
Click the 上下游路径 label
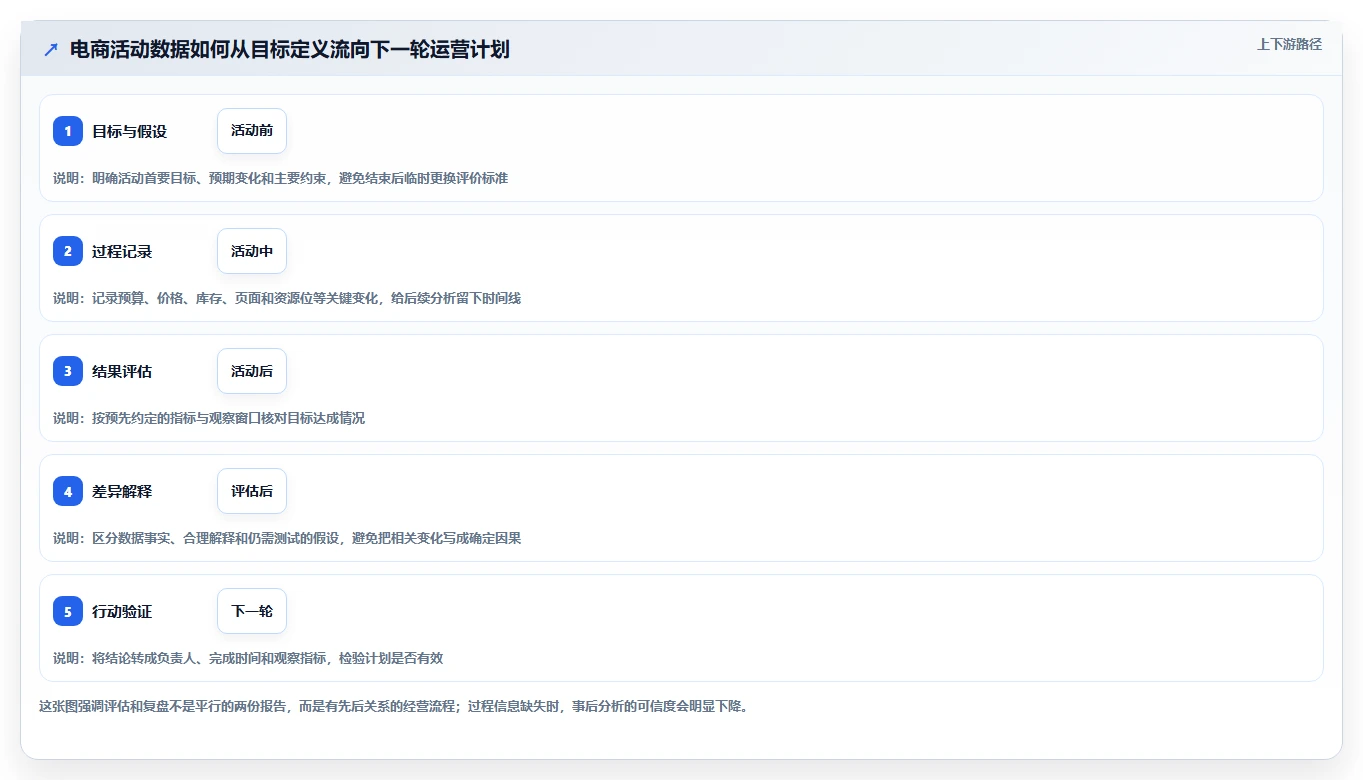tap(1289, 44)
